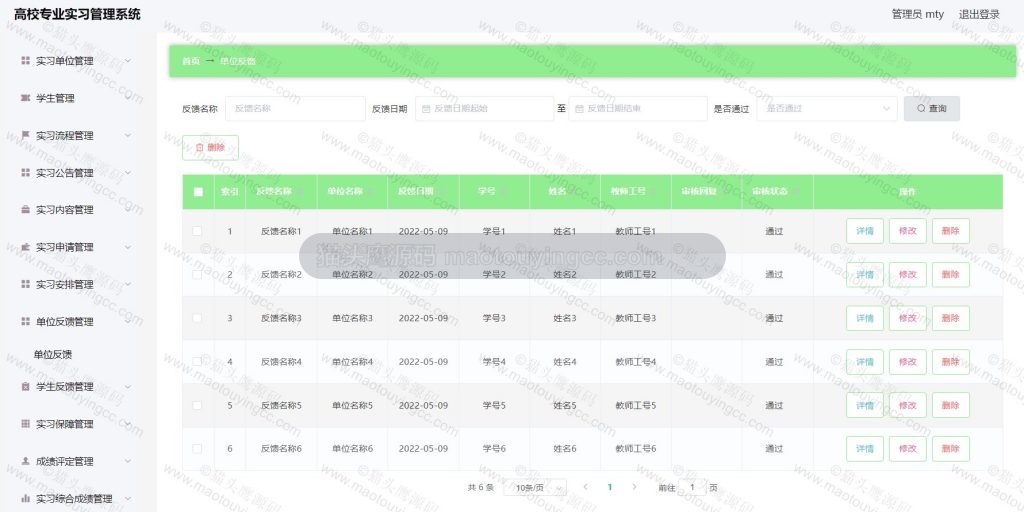Click the 管理员 mty user label
Image resolution: width=1024 pixels, height=512 pixels.
[918, 14]
